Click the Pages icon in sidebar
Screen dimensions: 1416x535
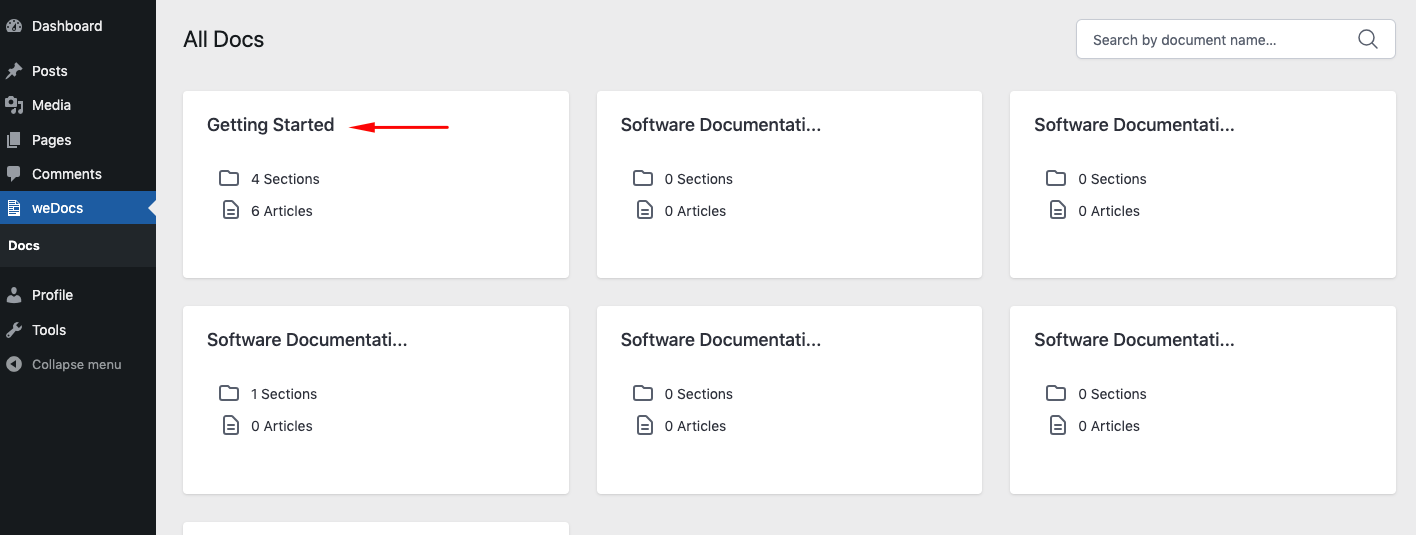coord(14,140)
